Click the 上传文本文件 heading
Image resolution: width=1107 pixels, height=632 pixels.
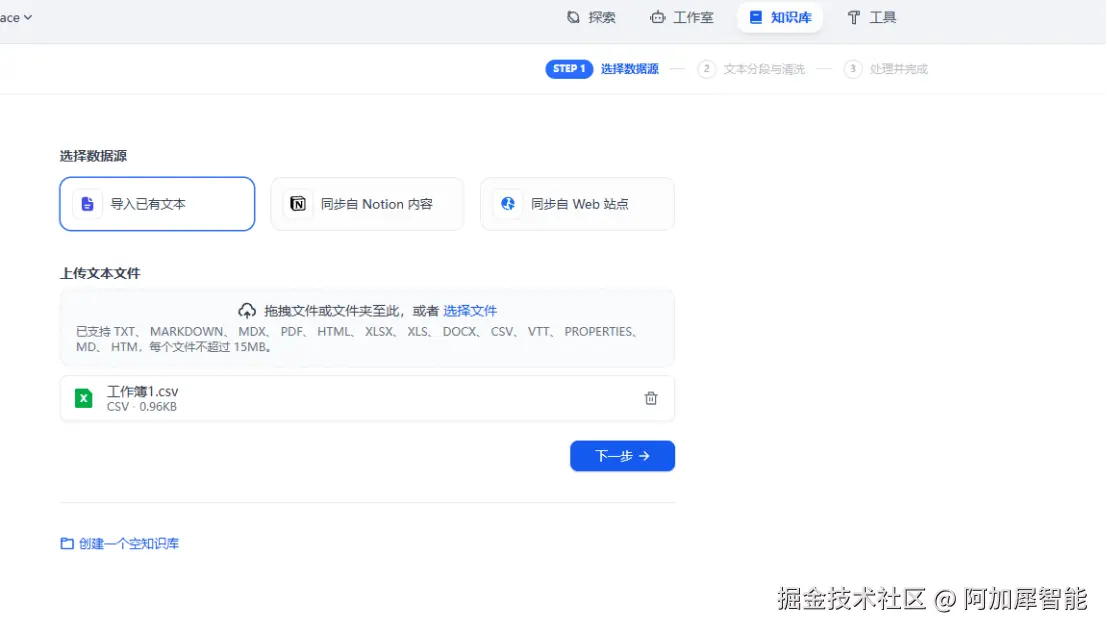(100, 273)
